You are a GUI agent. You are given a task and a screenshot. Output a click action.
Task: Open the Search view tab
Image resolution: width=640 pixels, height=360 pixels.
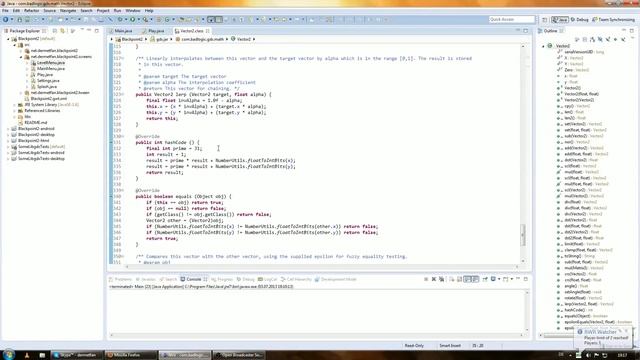[x=168, y=280]
